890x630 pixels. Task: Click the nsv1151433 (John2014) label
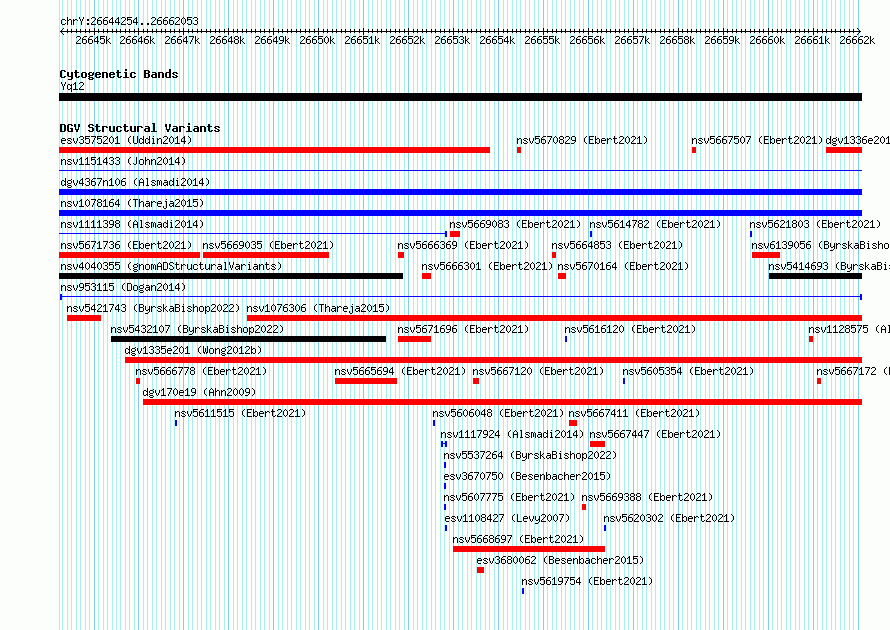(x=123, y=161)
